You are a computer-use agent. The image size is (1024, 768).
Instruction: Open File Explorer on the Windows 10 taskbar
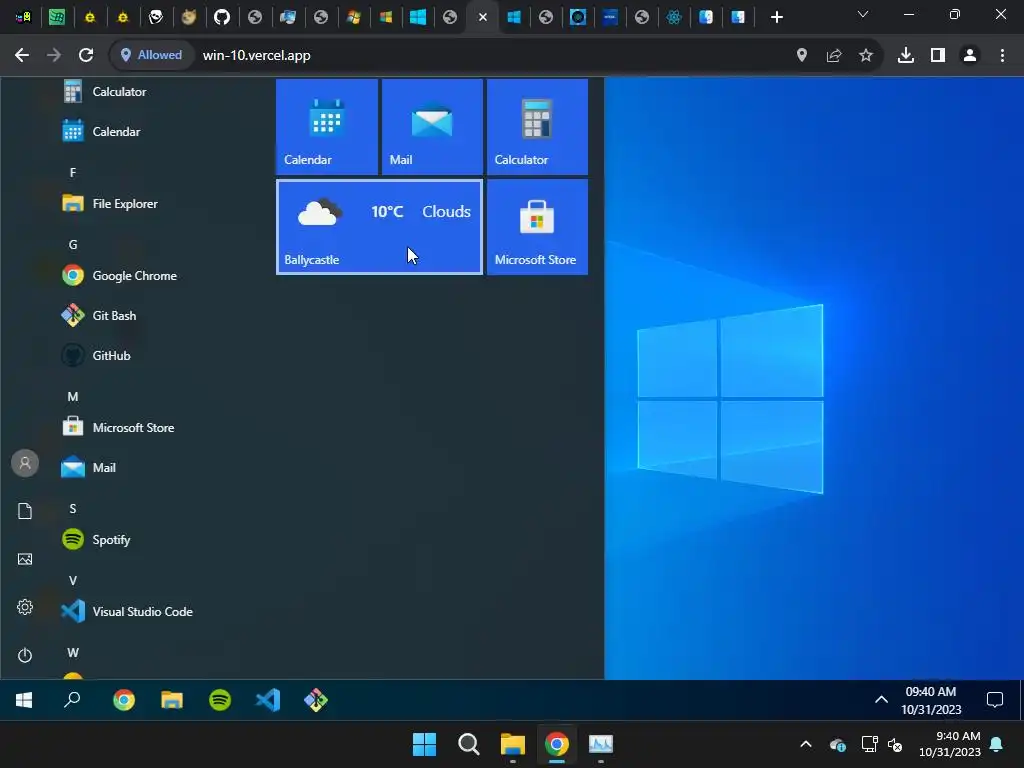click(x=172, y=700)
